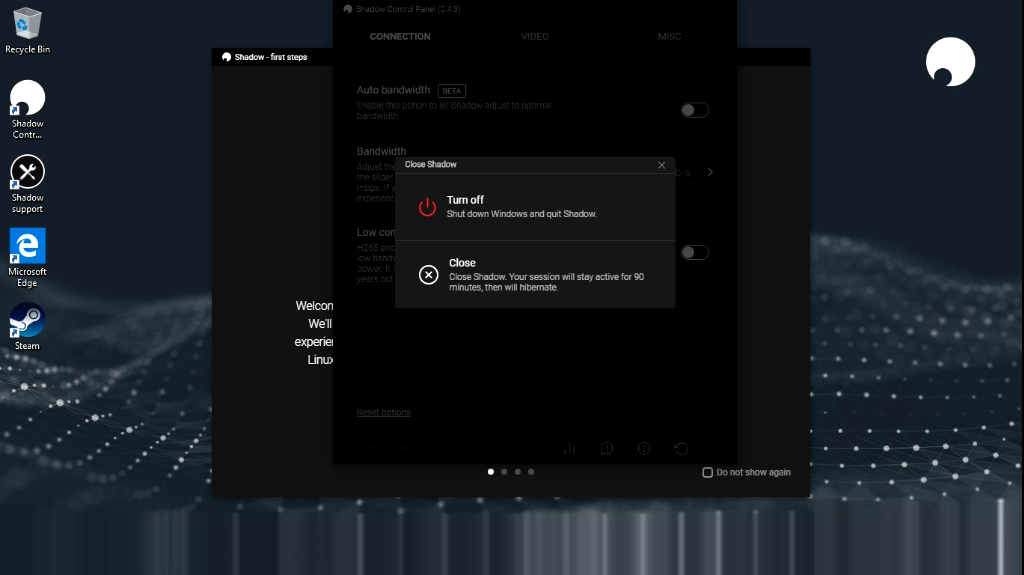Go to the fourth page dot in first steps

click(x=531, y=472)
